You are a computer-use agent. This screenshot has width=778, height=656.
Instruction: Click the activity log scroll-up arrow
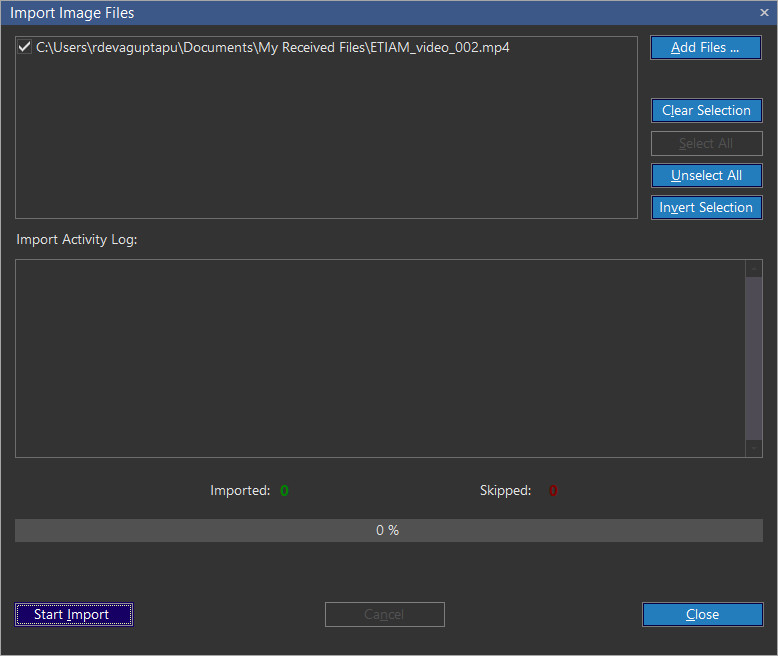coord(754,268)
